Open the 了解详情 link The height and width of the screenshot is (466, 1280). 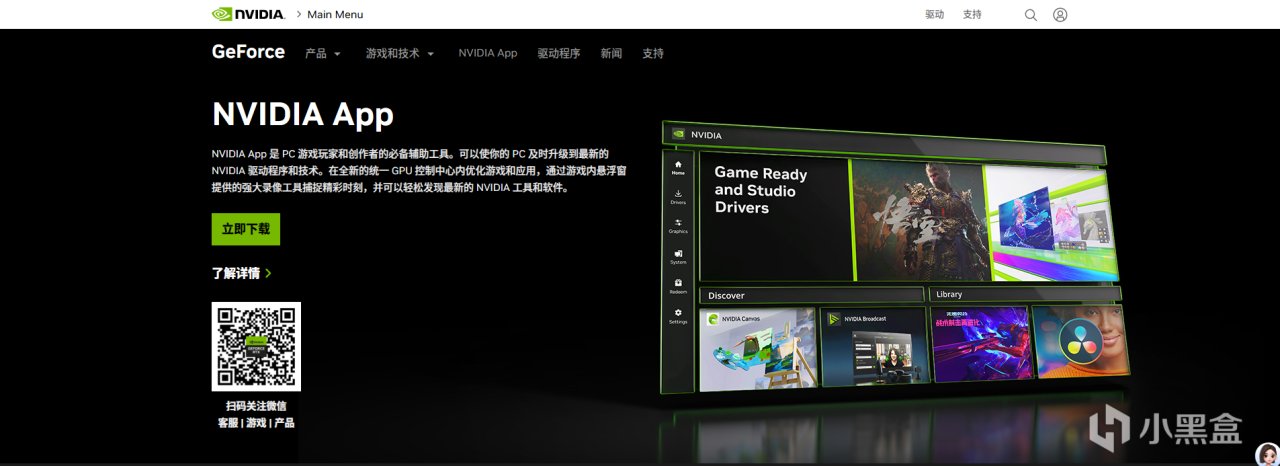coord(236,273)
